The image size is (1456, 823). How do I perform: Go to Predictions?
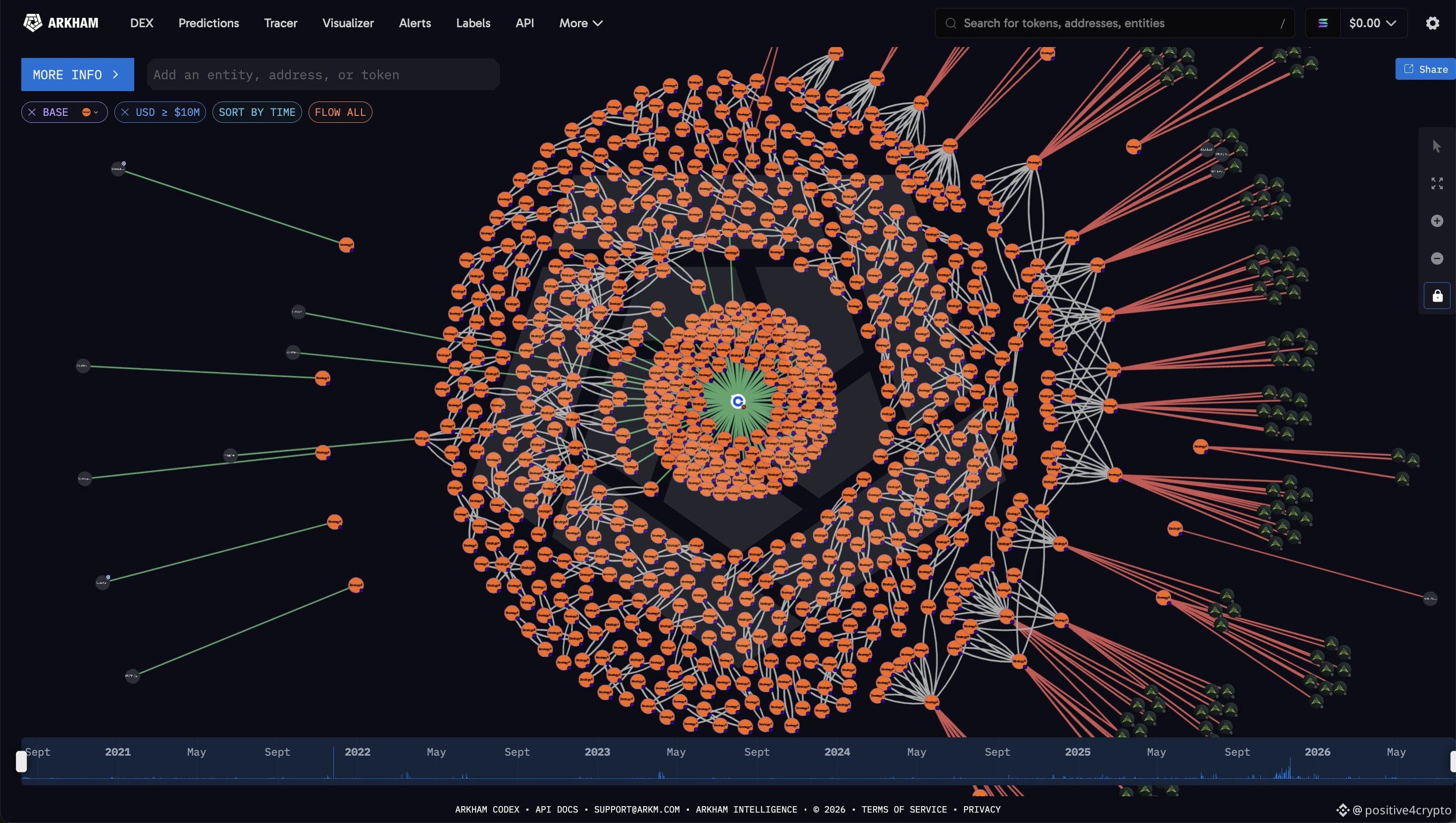(x=208, y=23)
